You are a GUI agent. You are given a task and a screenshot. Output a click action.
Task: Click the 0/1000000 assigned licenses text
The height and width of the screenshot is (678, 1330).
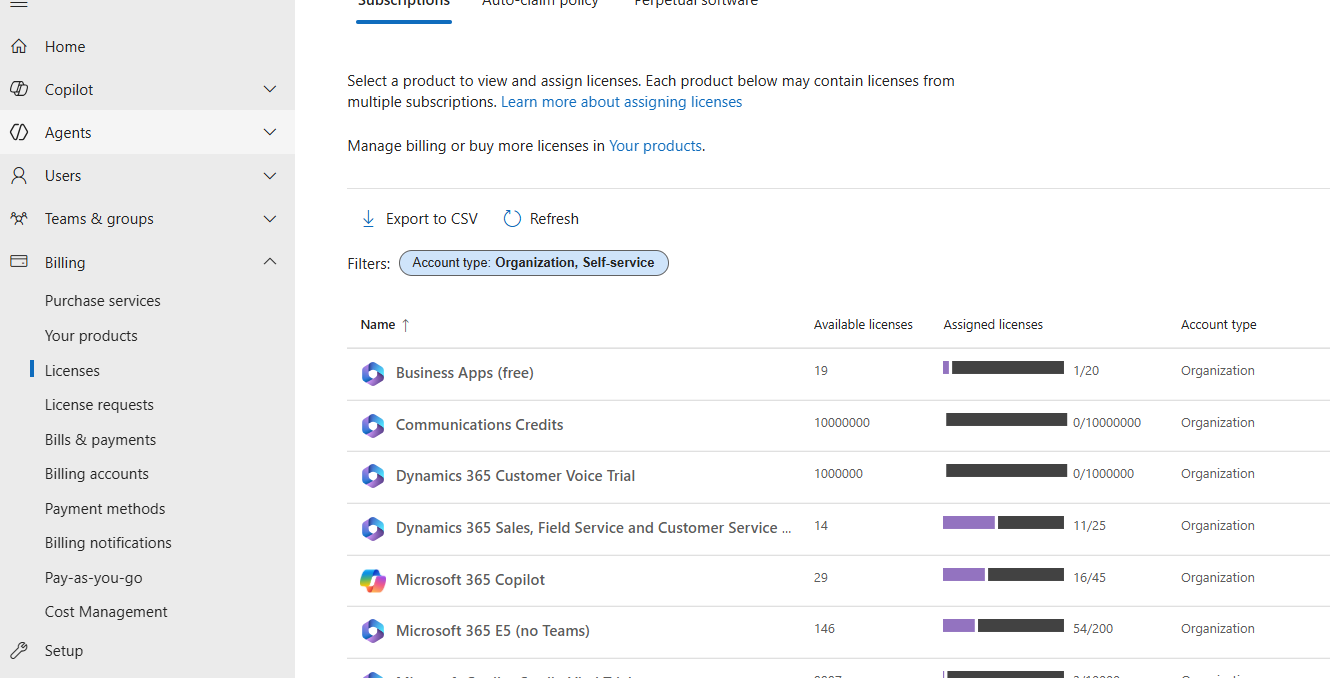[x=1103, y=474]
